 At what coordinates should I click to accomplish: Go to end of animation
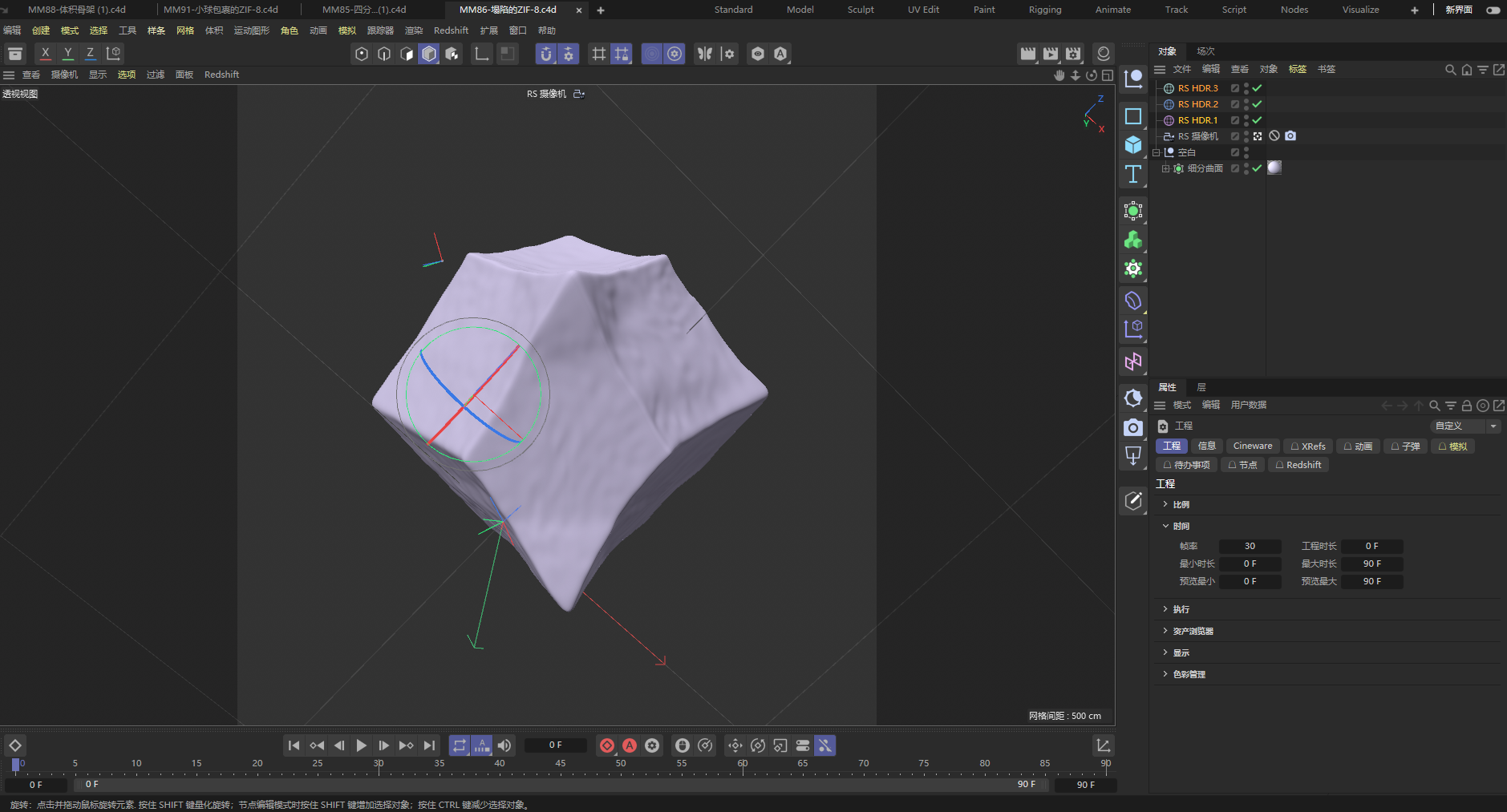click(x=429, y=745)
